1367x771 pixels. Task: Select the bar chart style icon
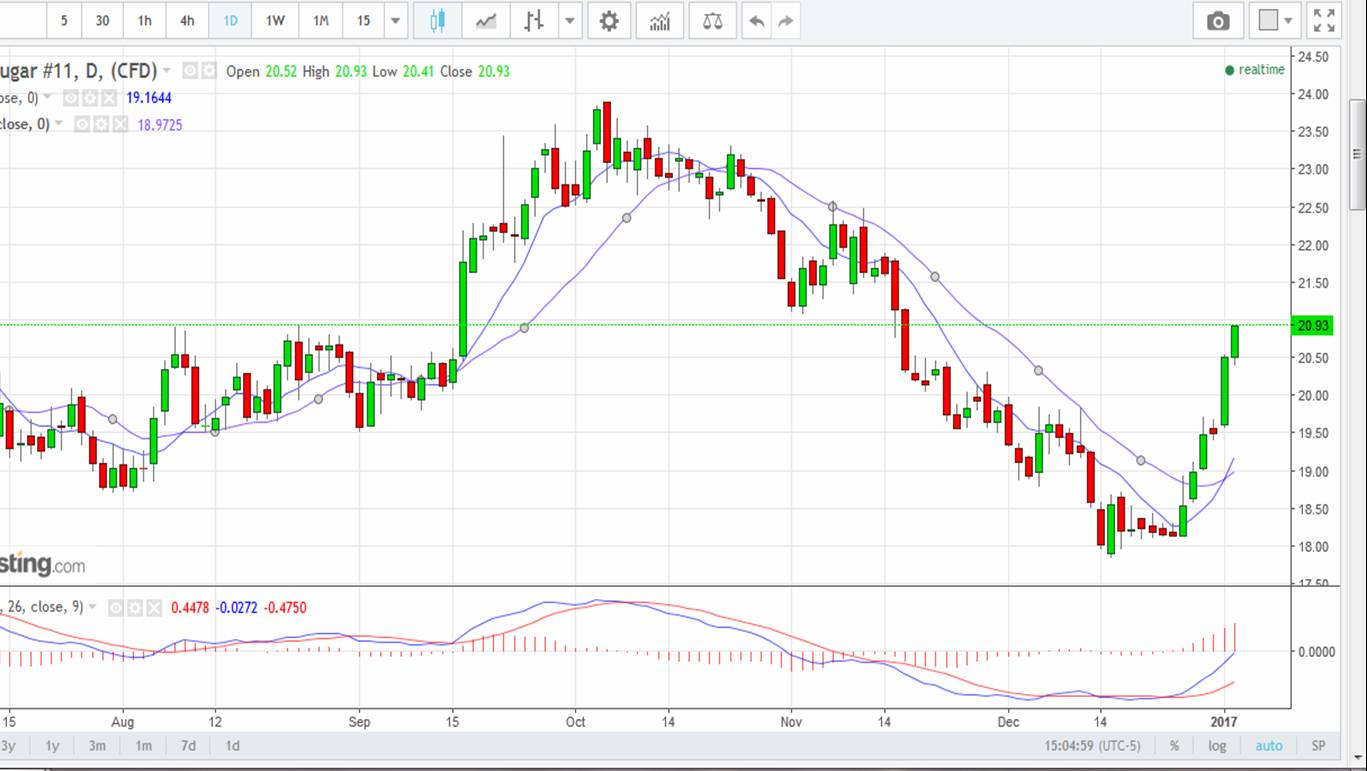[534, 21]
